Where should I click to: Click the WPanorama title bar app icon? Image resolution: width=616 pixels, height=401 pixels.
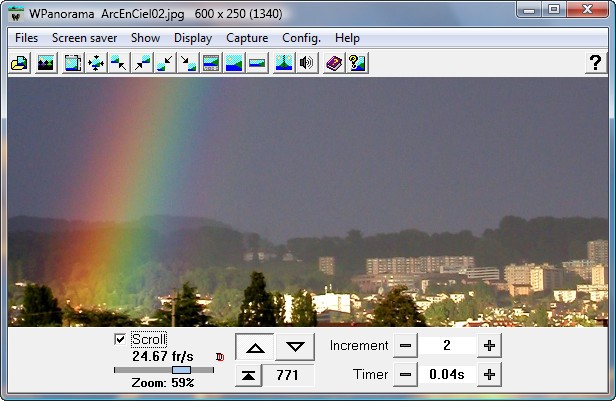click(16, 14)
